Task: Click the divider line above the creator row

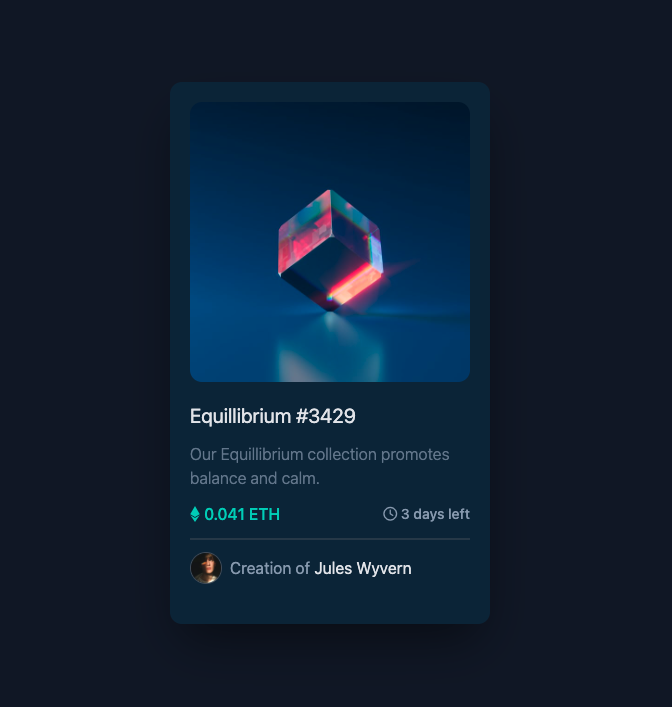Action: pos(330,539)
